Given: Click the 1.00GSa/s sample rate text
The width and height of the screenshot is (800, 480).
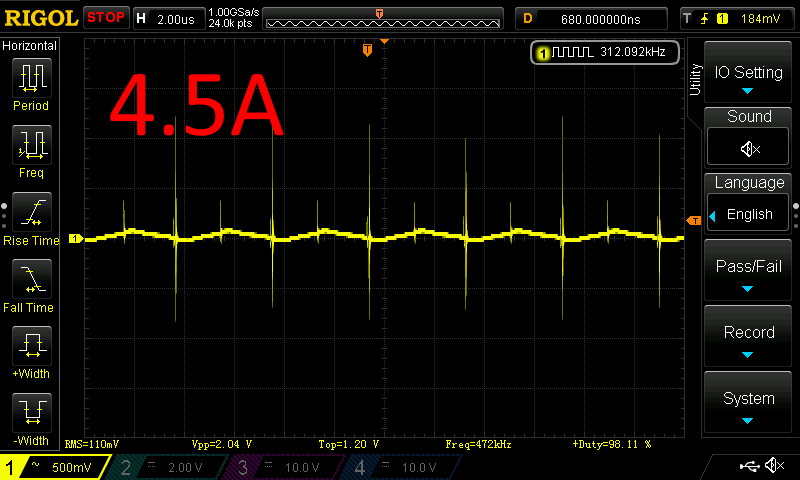Looking at the screenshot, I should coord(234,12).
